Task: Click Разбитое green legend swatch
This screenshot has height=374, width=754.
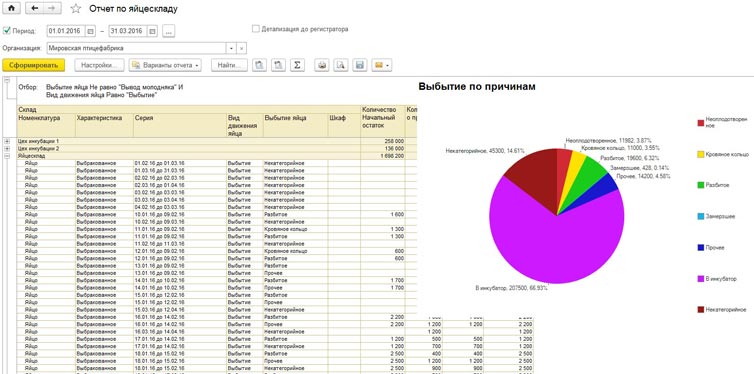Action: click(701, 185)
